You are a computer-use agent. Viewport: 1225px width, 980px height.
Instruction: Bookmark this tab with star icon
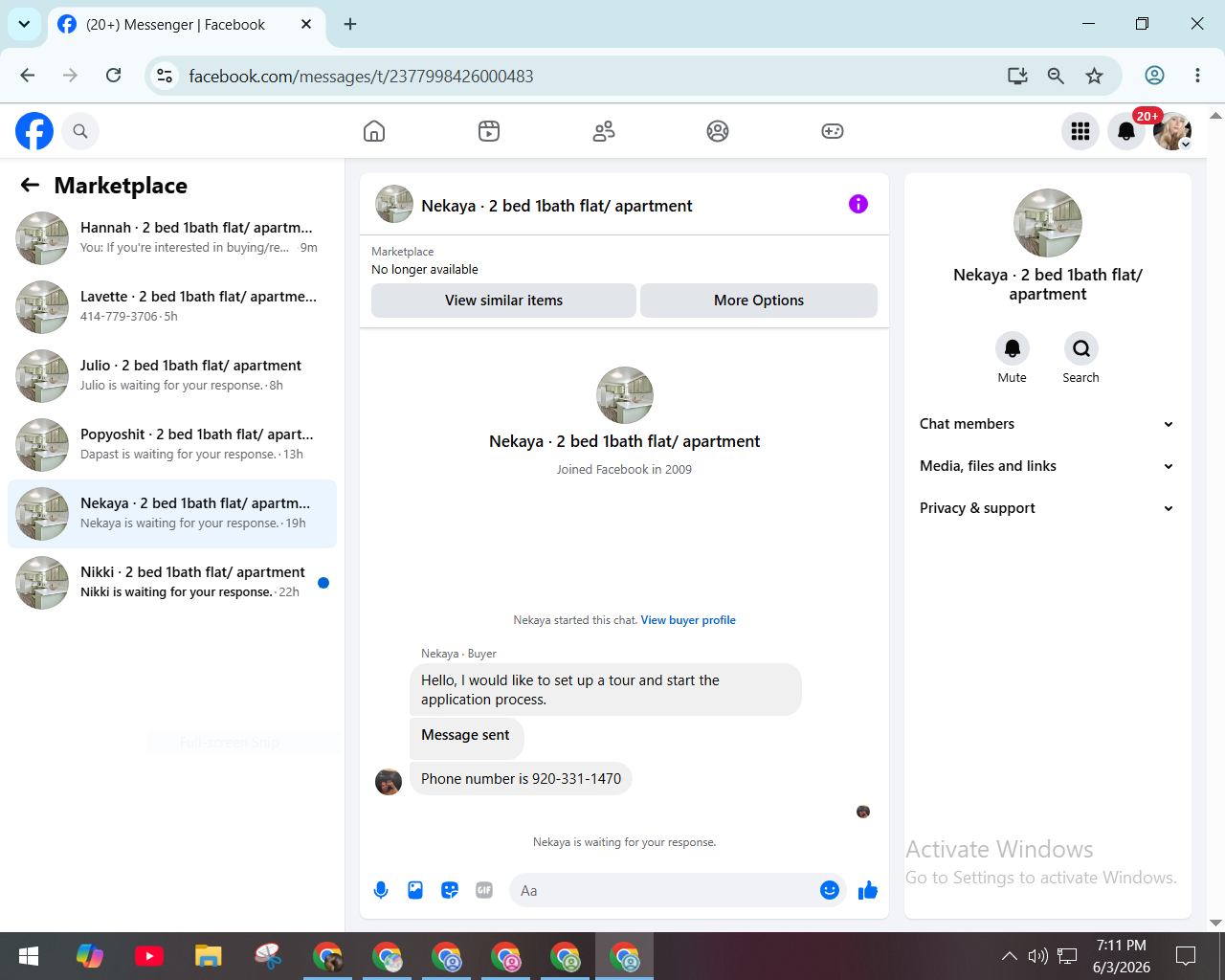[x=1095, y=76]
